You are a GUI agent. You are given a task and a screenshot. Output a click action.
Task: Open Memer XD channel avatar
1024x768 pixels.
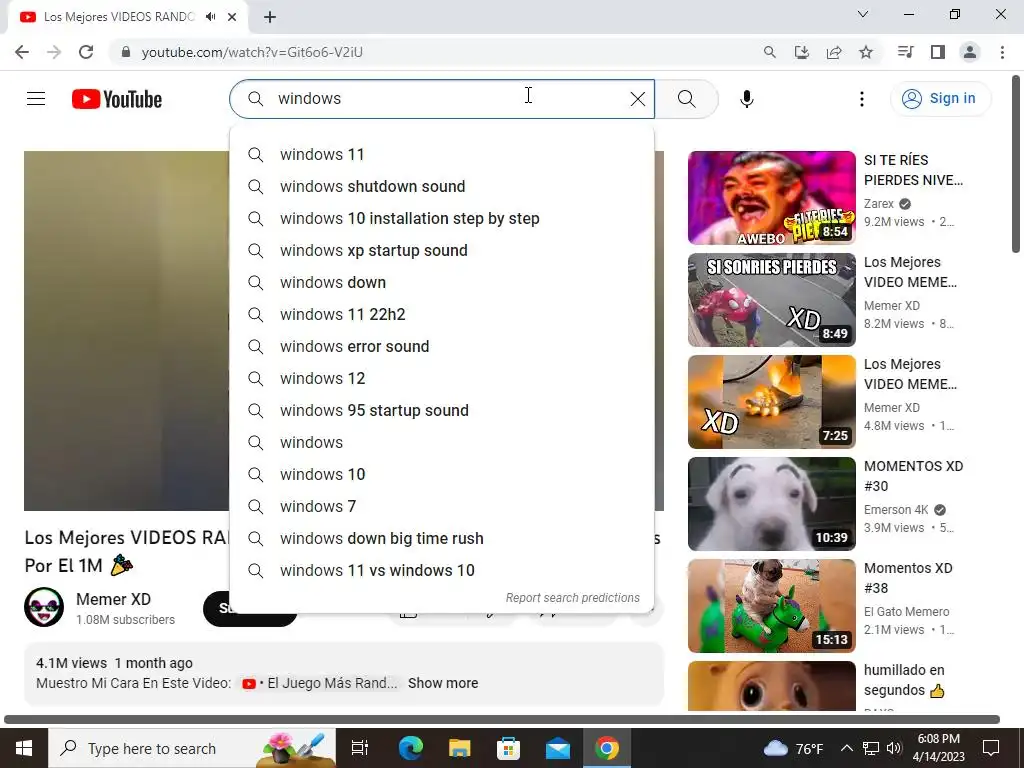pos(44,607)
